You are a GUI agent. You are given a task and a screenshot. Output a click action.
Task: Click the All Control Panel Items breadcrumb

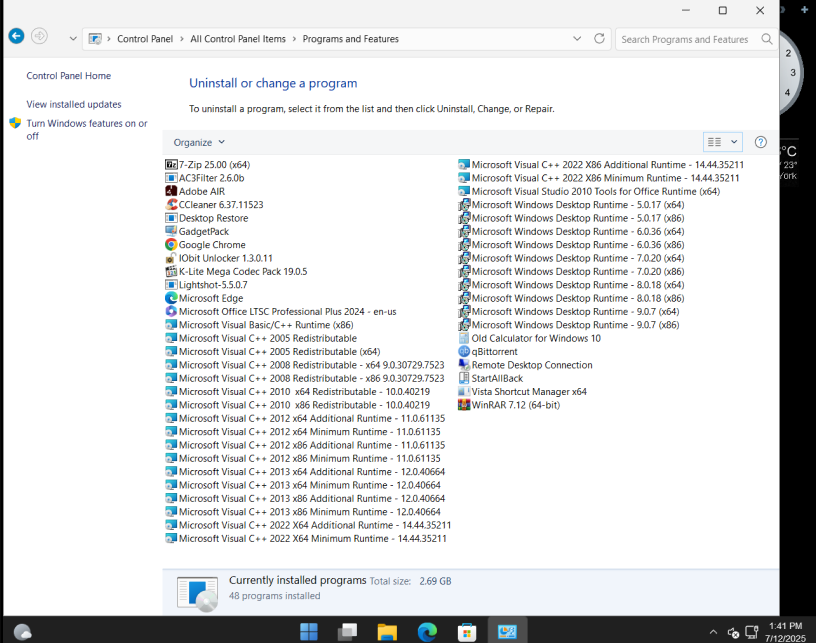(238, 39)
